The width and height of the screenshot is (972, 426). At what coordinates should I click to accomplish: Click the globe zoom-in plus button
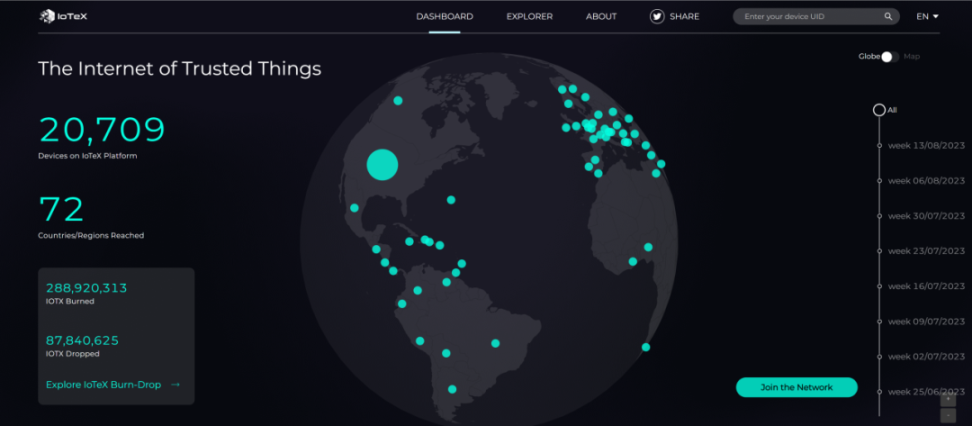[948, 401]
